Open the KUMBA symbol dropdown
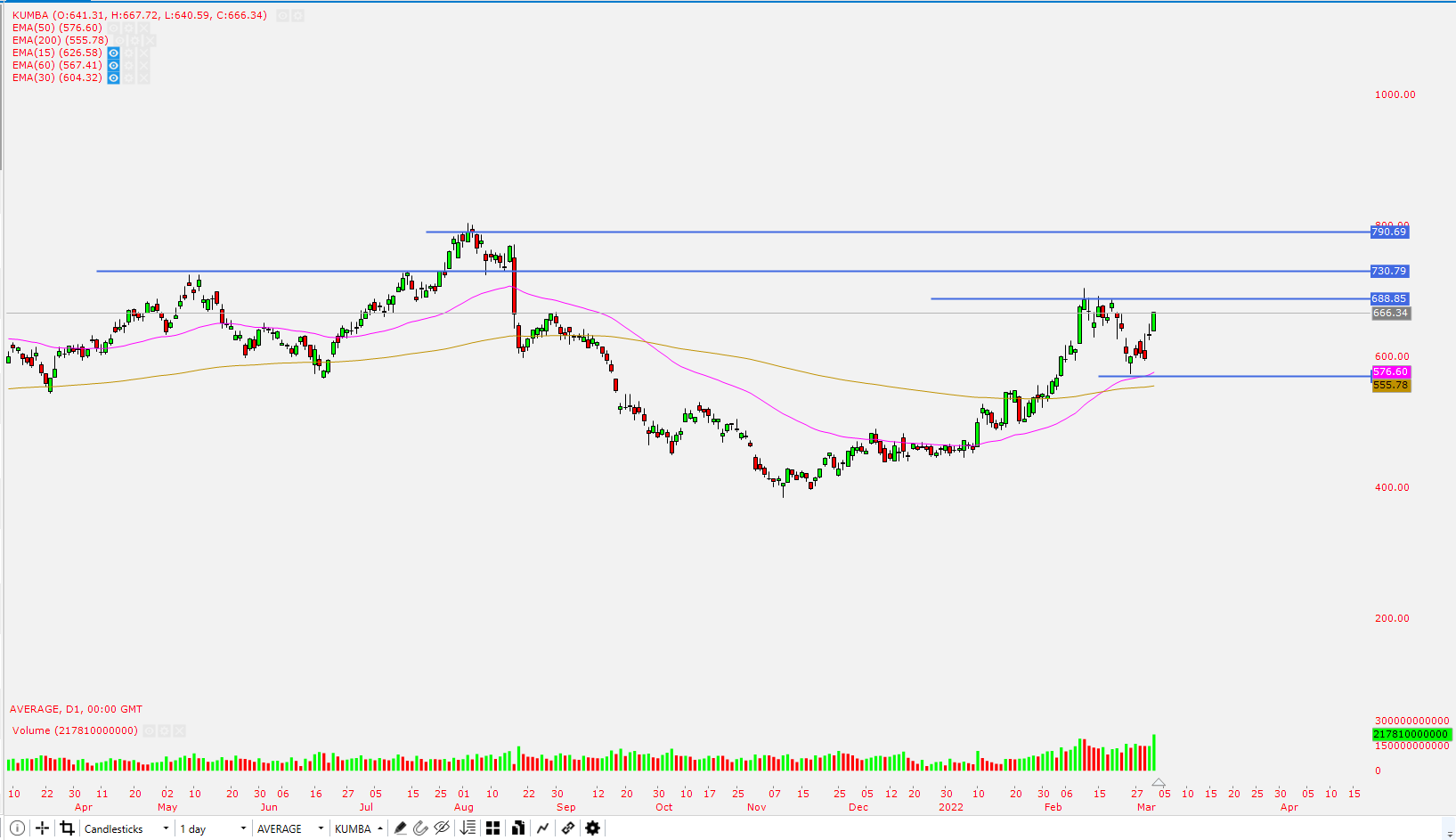This screenshot has width=1456, height=840. click(356, 828)
